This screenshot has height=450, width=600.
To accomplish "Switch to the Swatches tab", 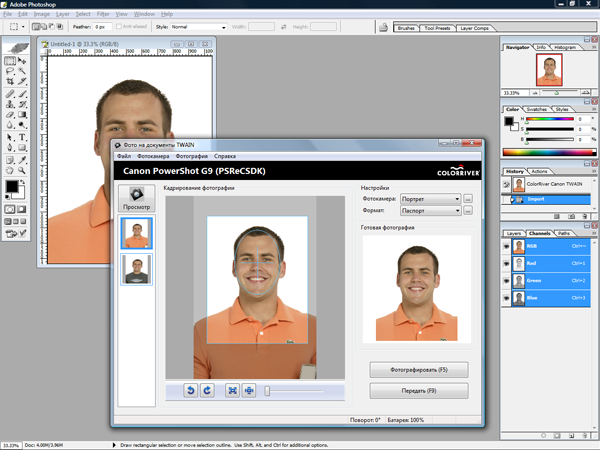I will (x=536, y=109).
